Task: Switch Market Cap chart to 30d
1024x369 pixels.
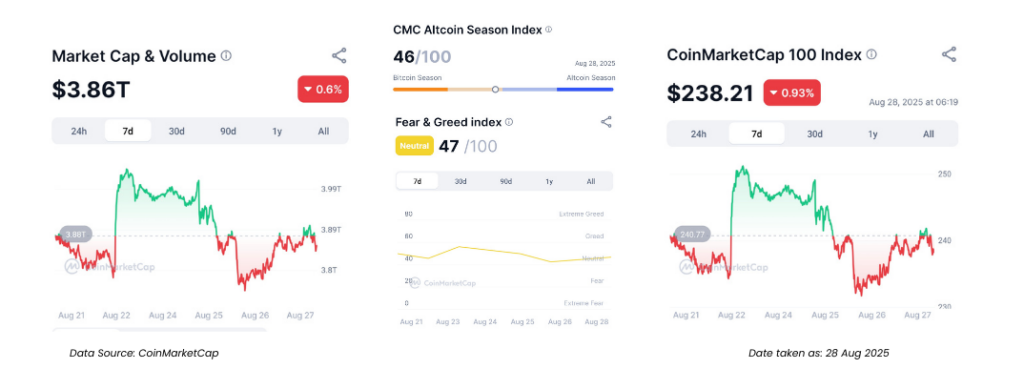Action: tap(176, 131)
